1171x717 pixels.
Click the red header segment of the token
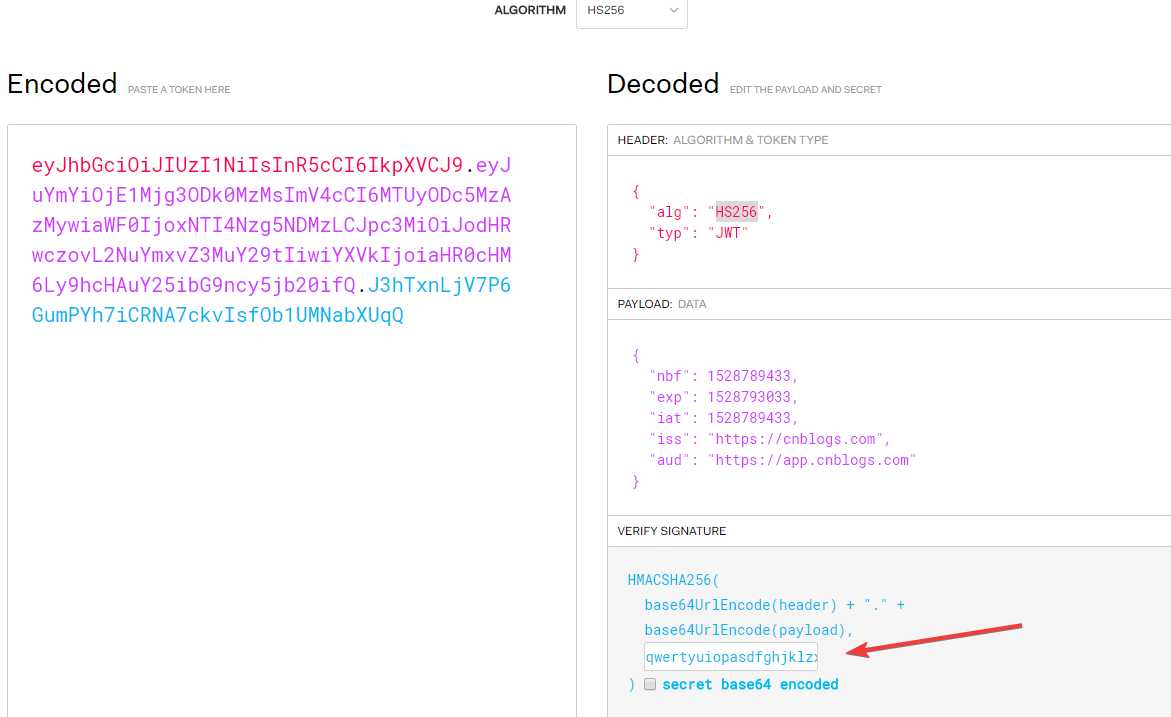click(x=247, y=165)
